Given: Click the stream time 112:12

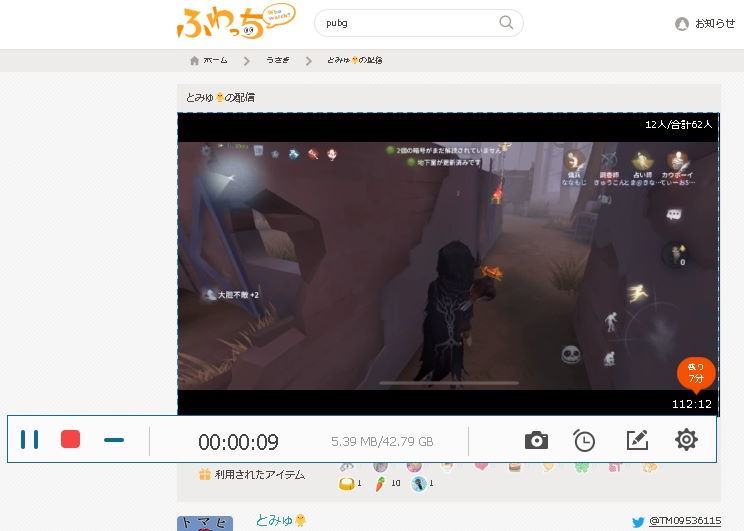Looking at the screenshot, I should click(692, 404).
